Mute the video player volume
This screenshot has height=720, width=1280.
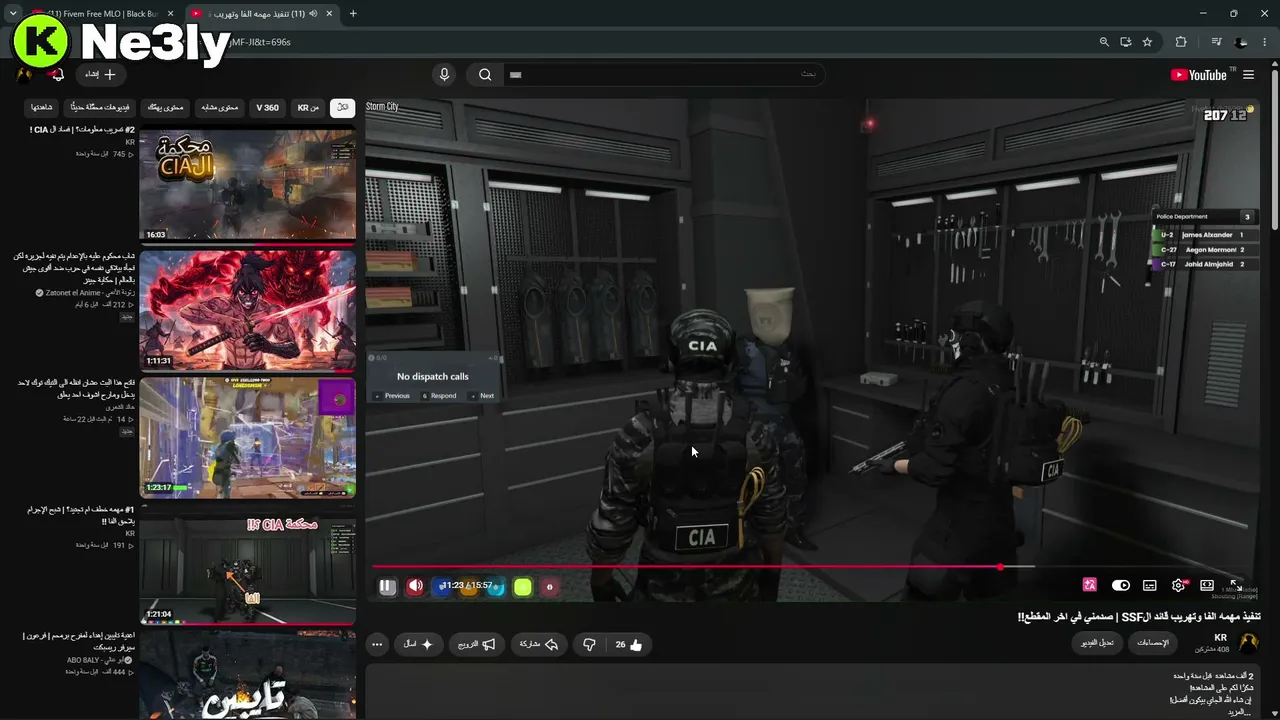pos(415,587)
